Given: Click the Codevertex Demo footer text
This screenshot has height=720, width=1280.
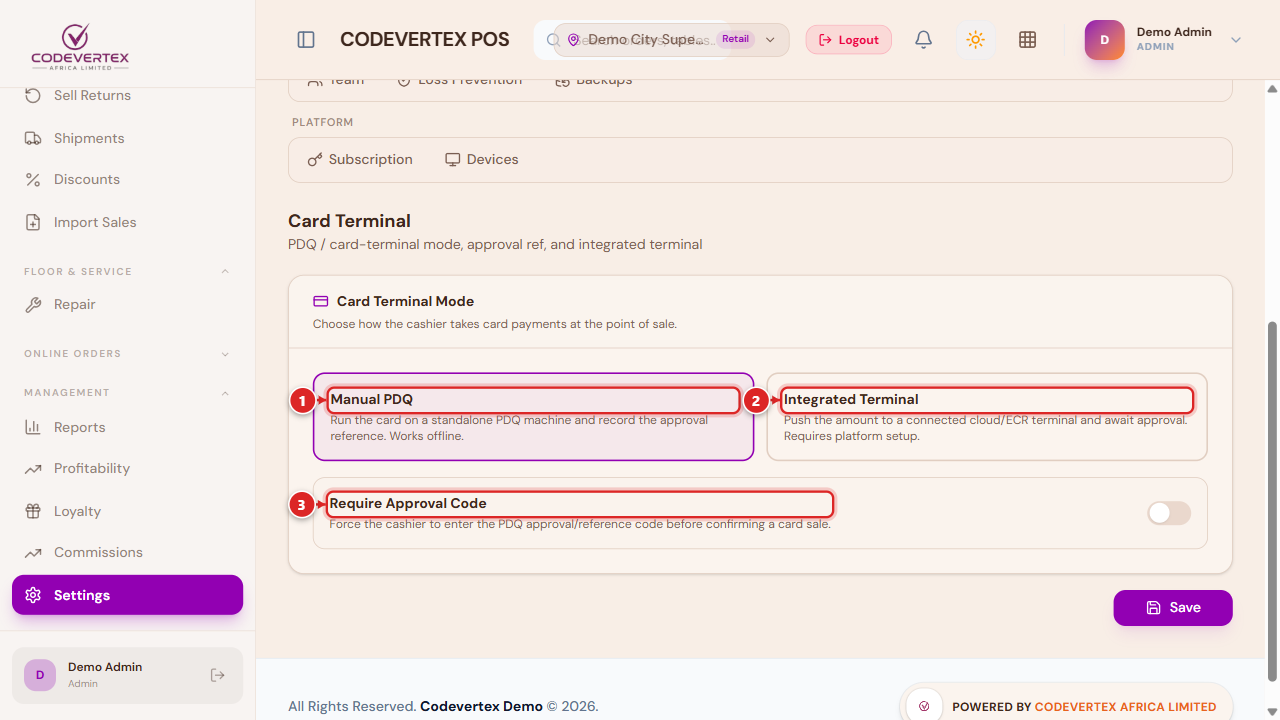Looking at the screenshot, I should point(481,706).
